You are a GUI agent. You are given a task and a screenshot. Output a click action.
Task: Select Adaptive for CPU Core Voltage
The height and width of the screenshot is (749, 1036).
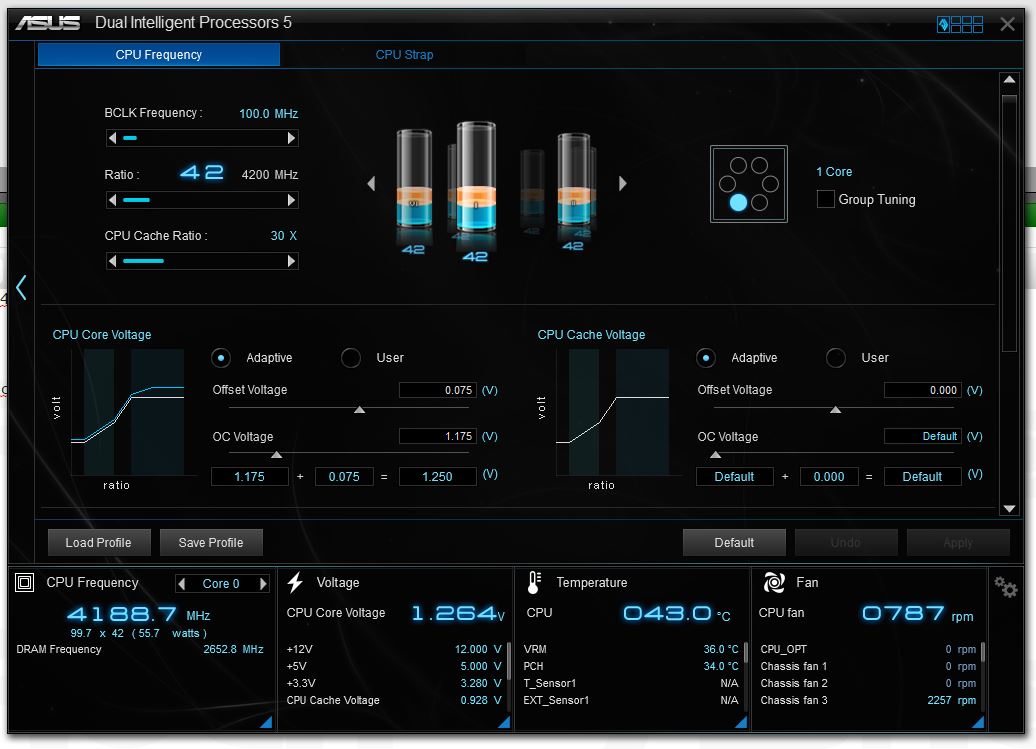[x=221, y=357]
